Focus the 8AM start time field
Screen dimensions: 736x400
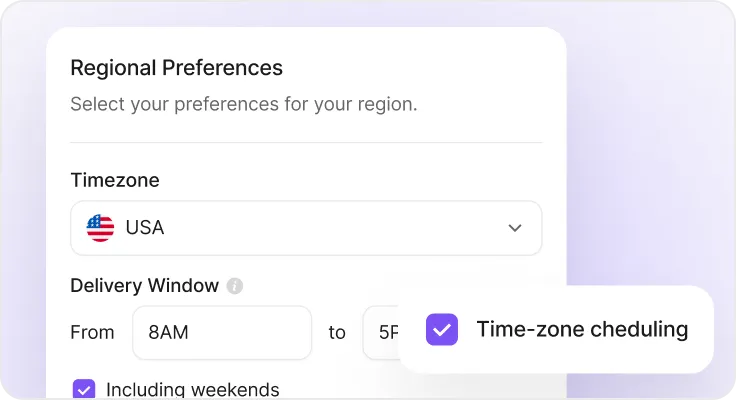click(x=222, y=332)
